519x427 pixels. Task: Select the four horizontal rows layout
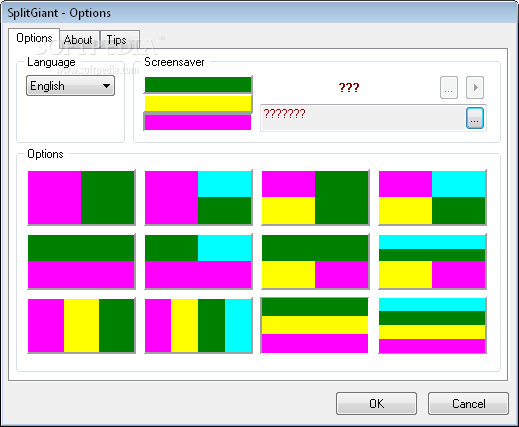pyautogui.click(x=432, y=325)
